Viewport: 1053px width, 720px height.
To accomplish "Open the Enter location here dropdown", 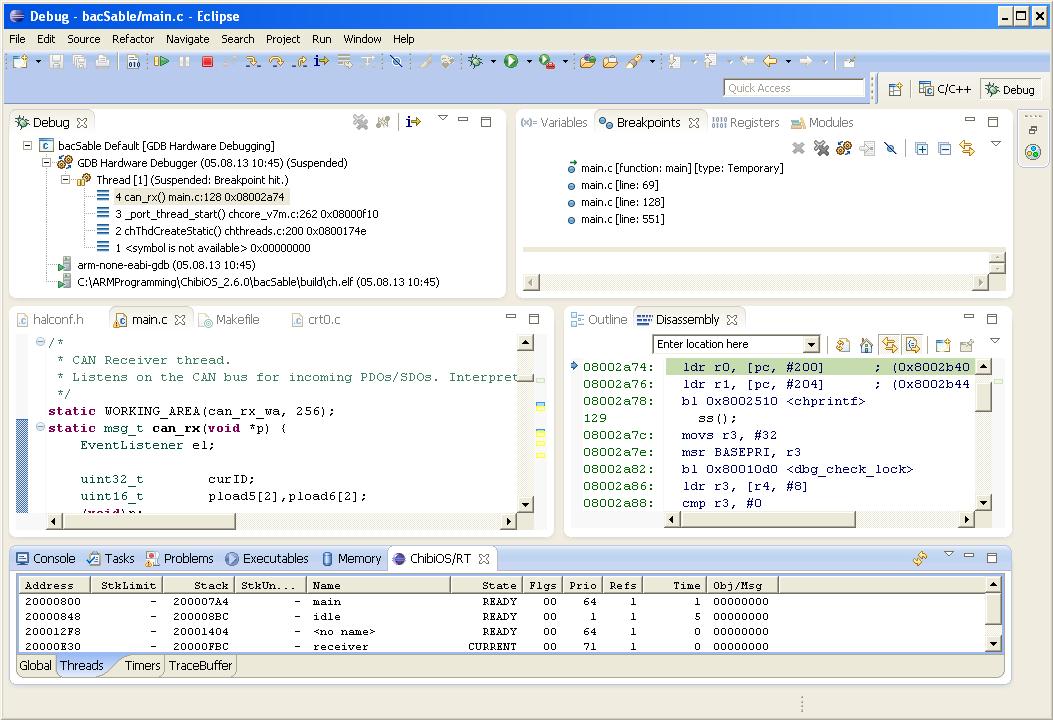I will pyautogui.click(x=811, y=345).
